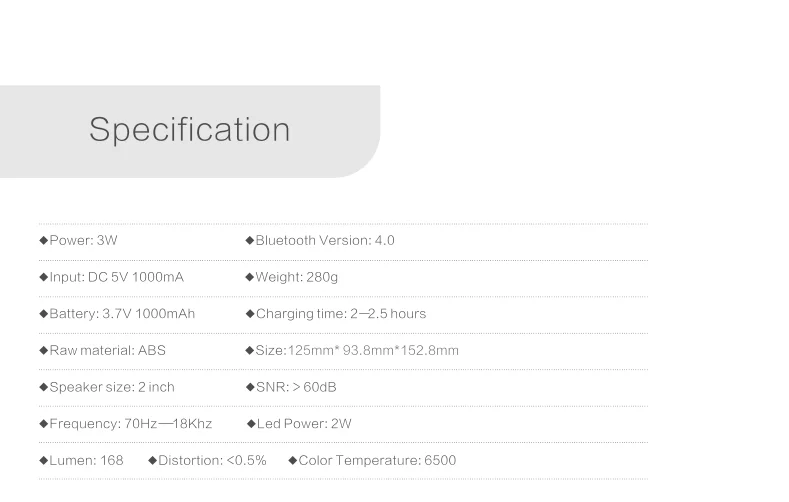Click the diamond bullet beside Lumen

coord(43,461)
